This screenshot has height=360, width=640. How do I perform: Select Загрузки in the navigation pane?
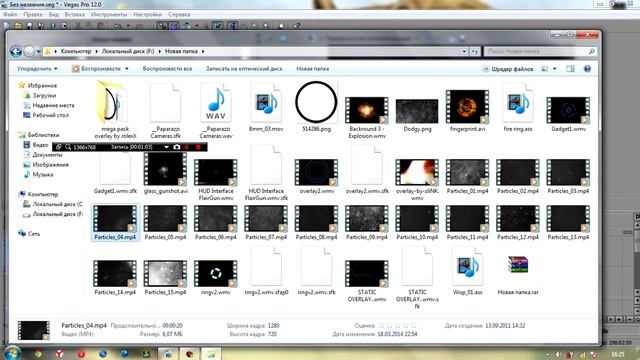coord(44,96)
